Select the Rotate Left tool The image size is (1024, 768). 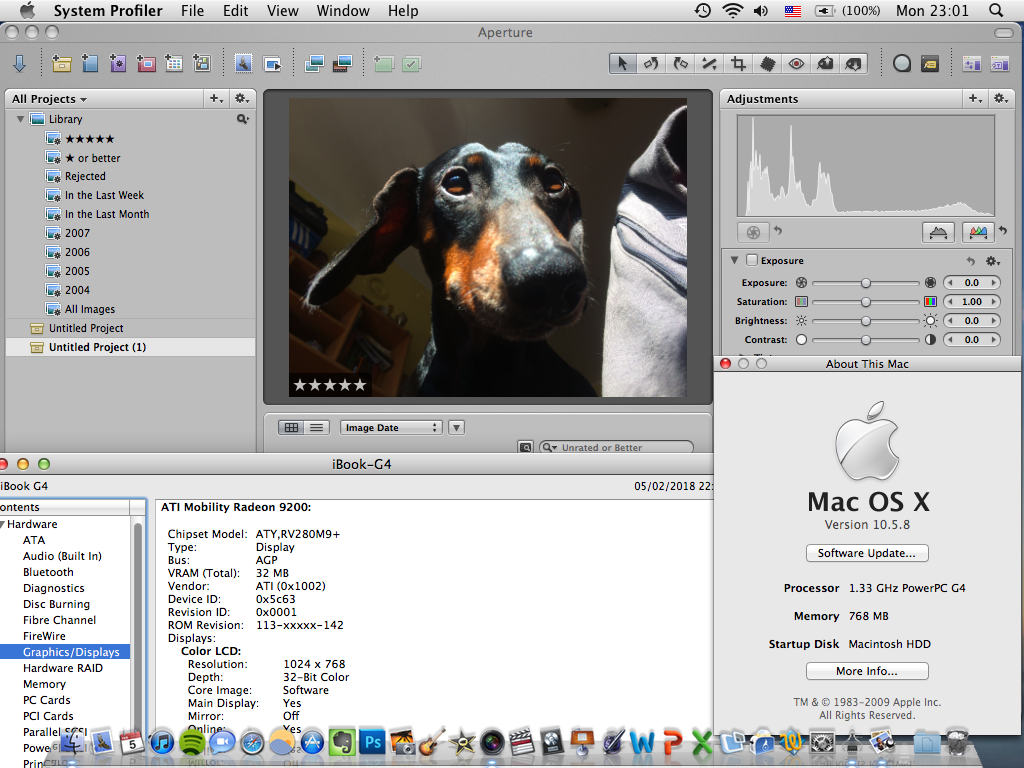pos(651,63)
